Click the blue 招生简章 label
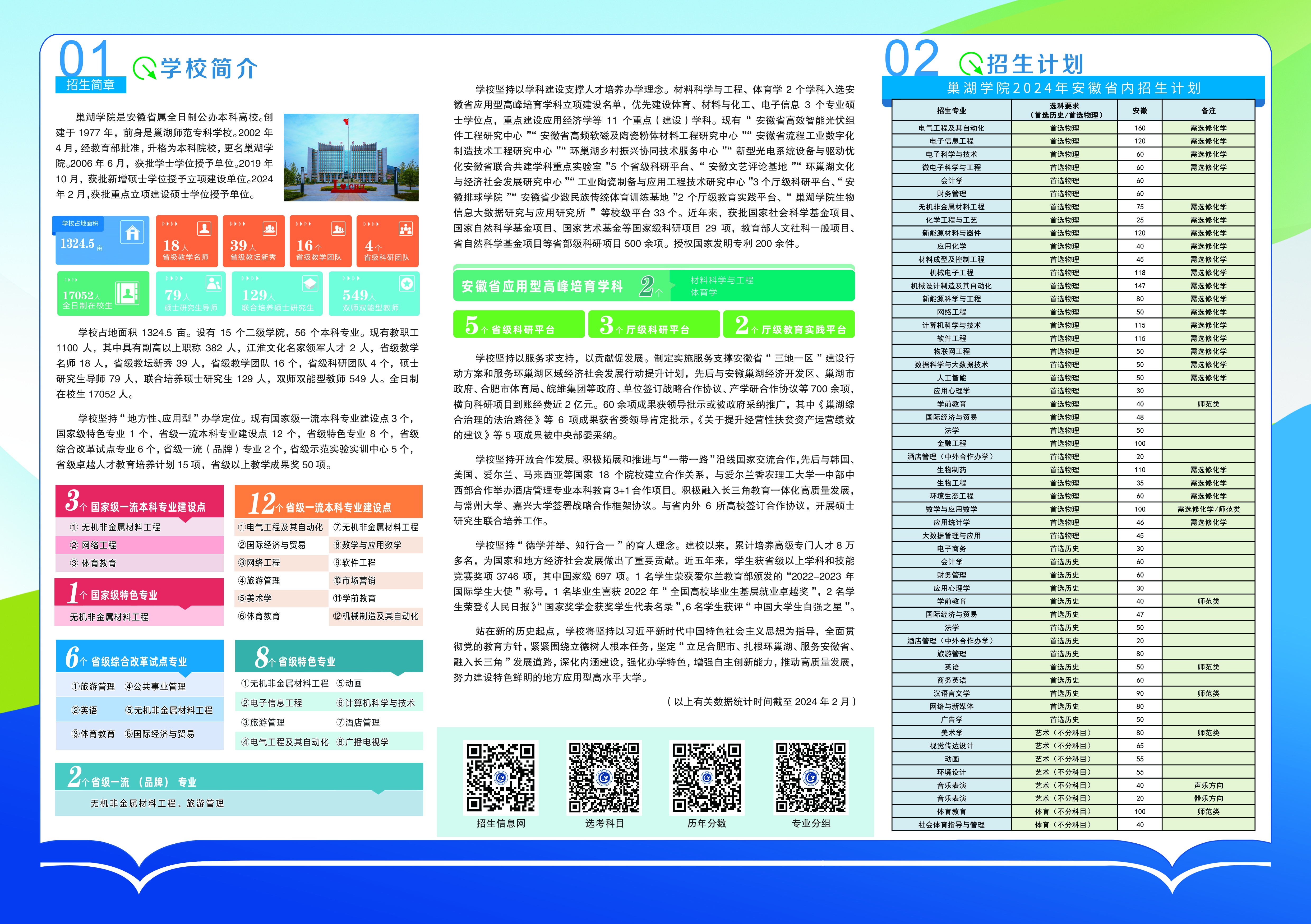Image resolution: width=1311 pixels, height=924 pixels. 90,85
